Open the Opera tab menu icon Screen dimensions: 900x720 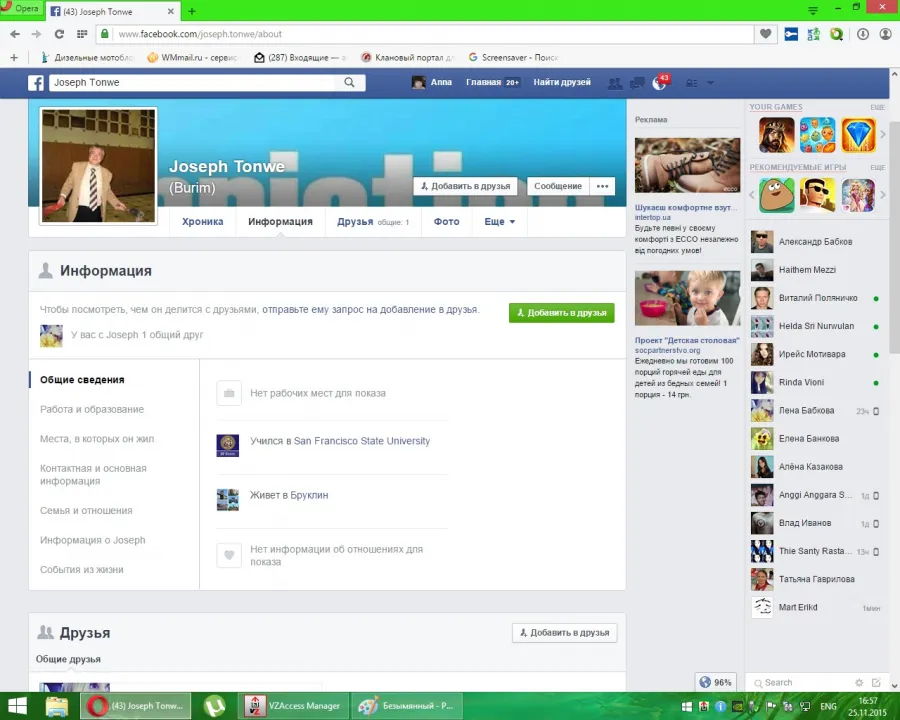coord(813,10)
